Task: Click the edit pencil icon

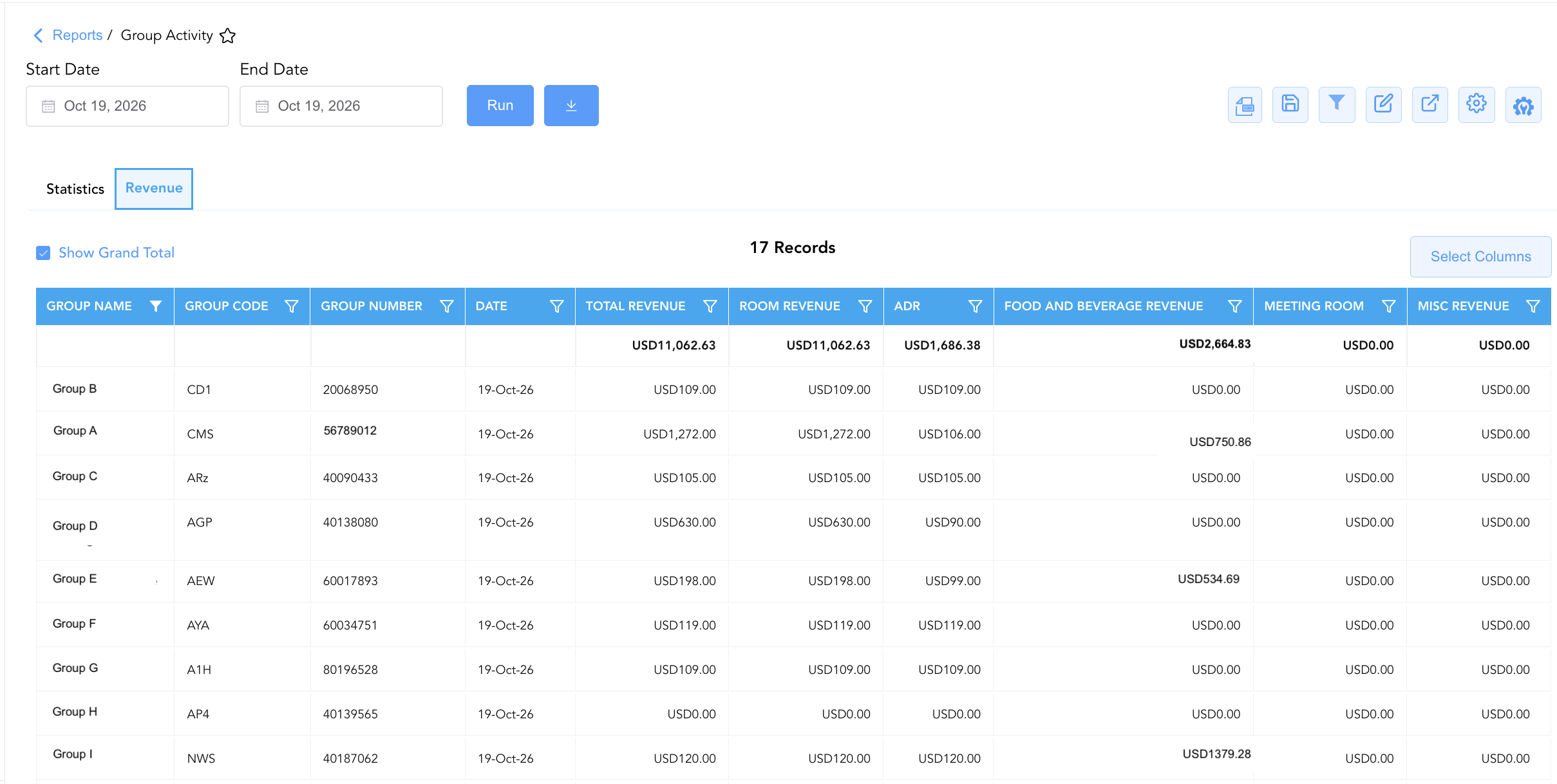Action: click(1383, 105)
